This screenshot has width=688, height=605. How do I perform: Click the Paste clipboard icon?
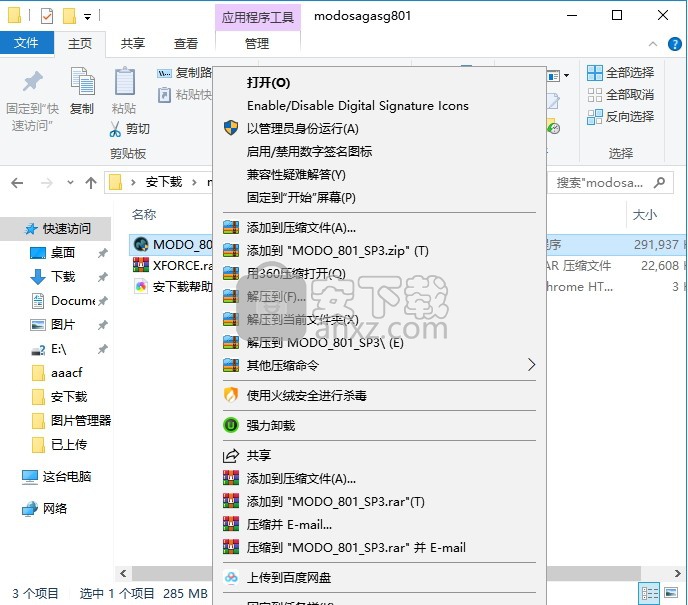coord(125,82)
